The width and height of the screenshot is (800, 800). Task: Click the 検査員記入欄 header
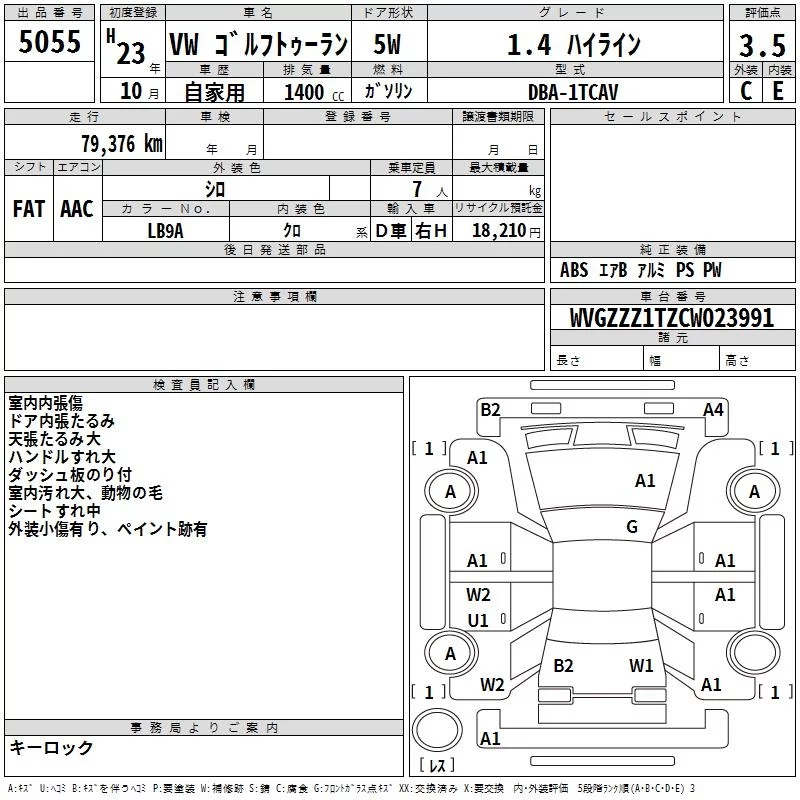click(204, 385)
